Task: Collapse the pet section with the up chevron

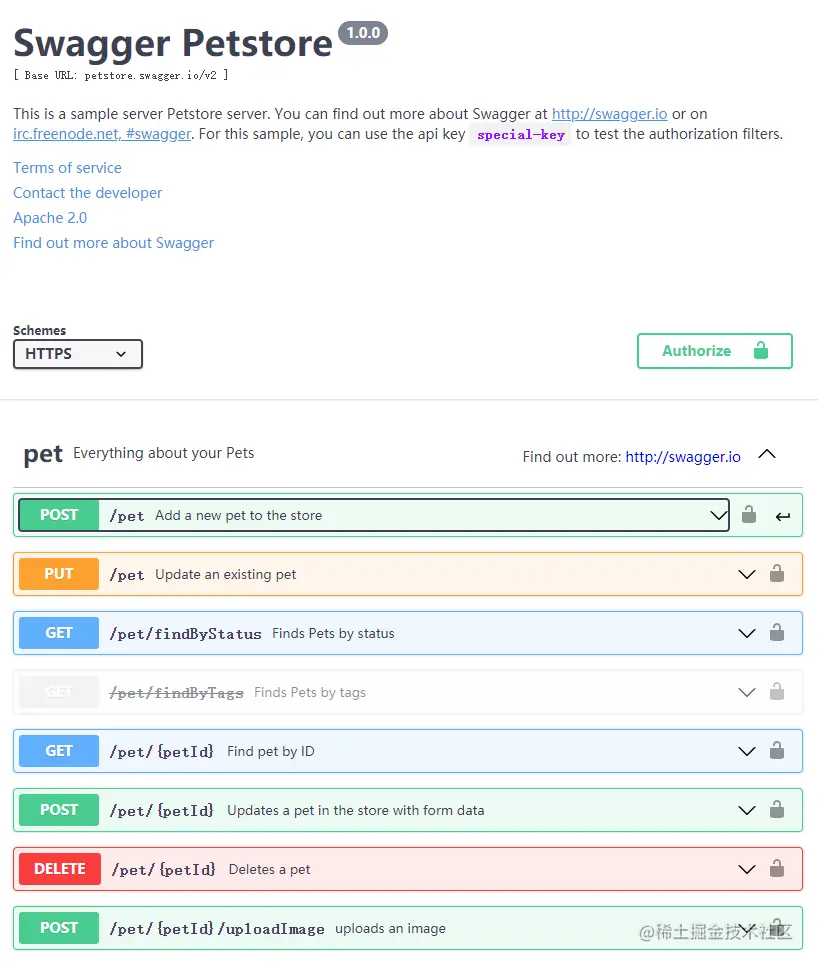Action: pyautogui.click(x=767, y=454)
